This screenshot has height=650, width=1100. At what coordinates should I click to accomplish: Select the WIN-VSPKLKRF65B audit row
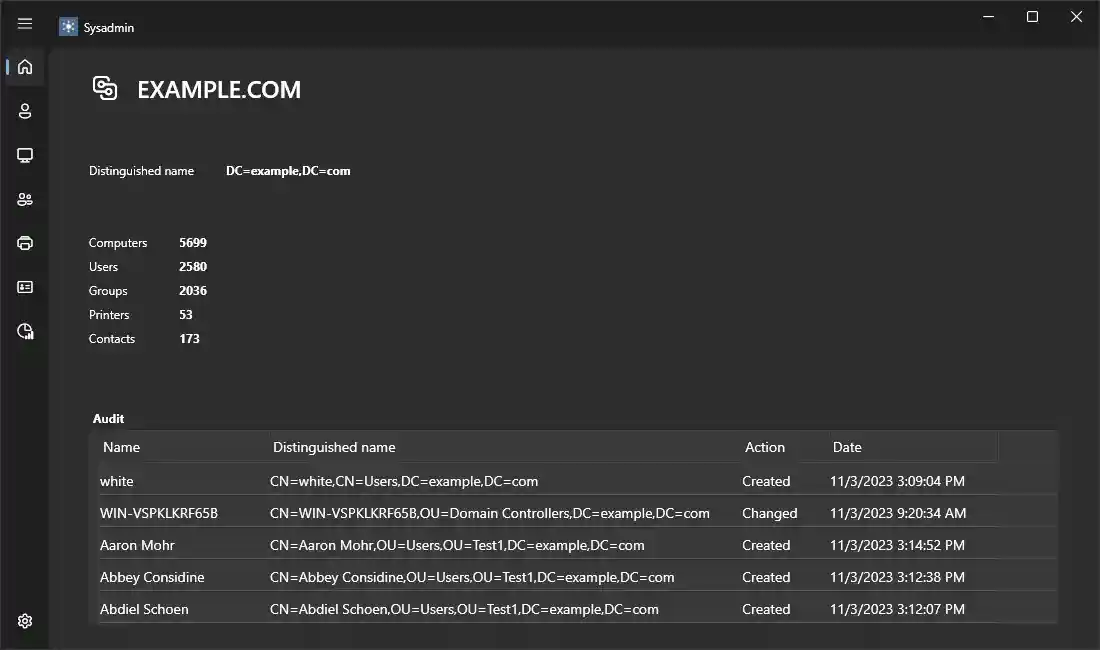(400, 513)
